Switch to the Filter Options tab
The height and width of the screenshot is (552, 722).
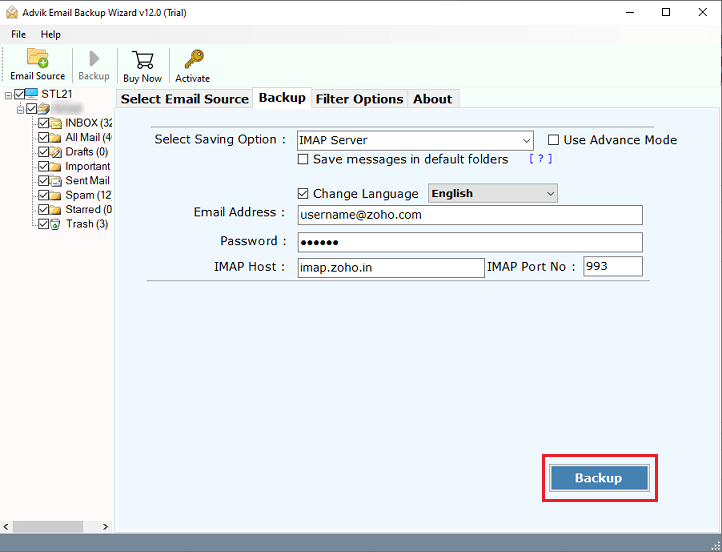359,98
